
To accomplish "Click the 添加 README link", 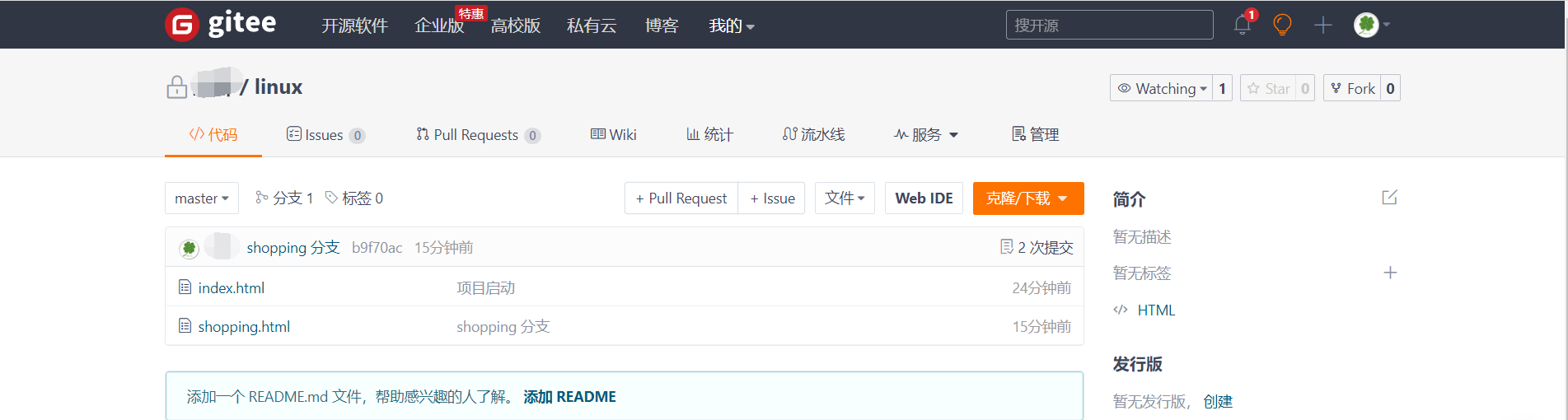I will click(x=569, y=396).
